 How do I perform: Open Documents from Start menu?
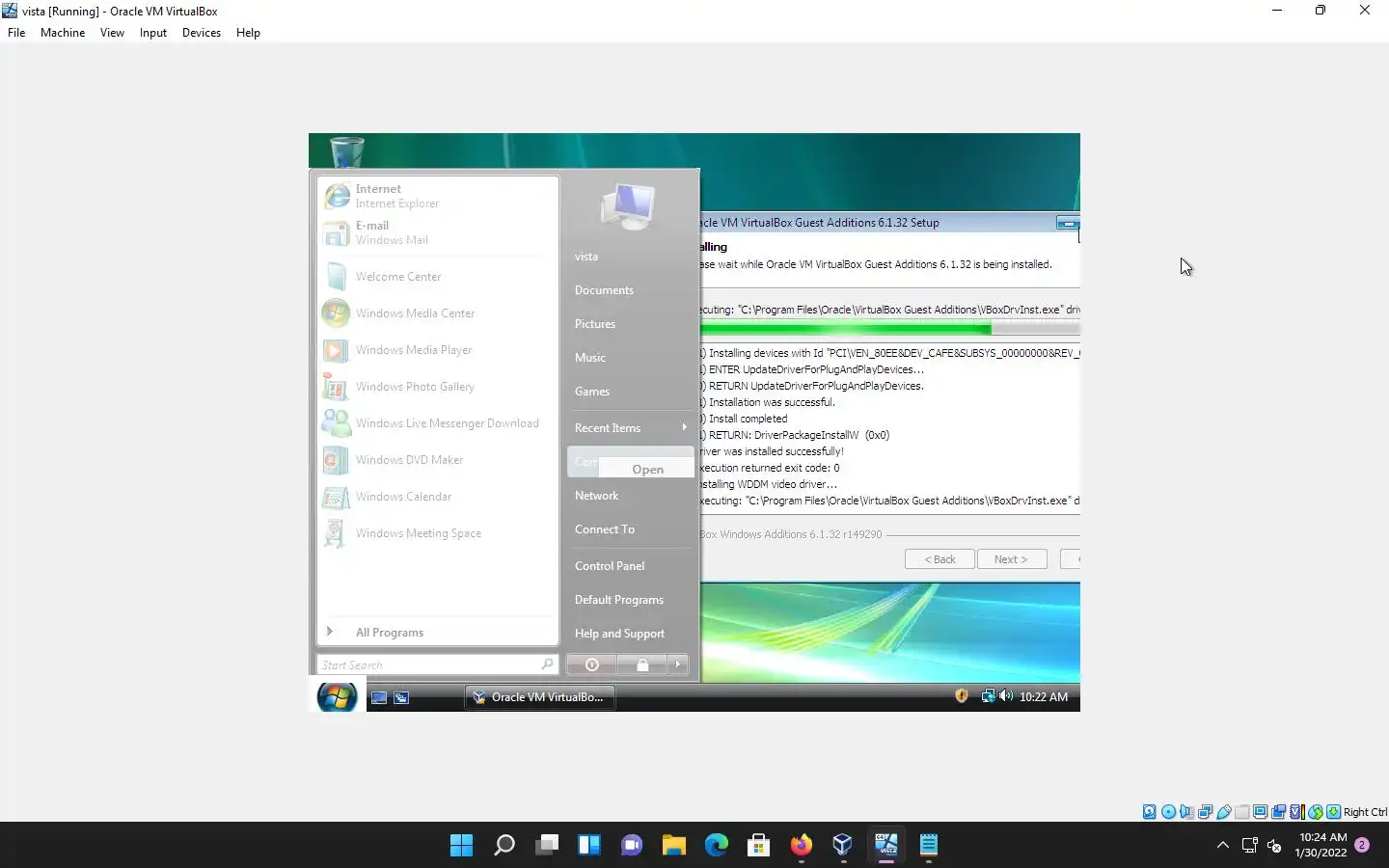[604, 290]
